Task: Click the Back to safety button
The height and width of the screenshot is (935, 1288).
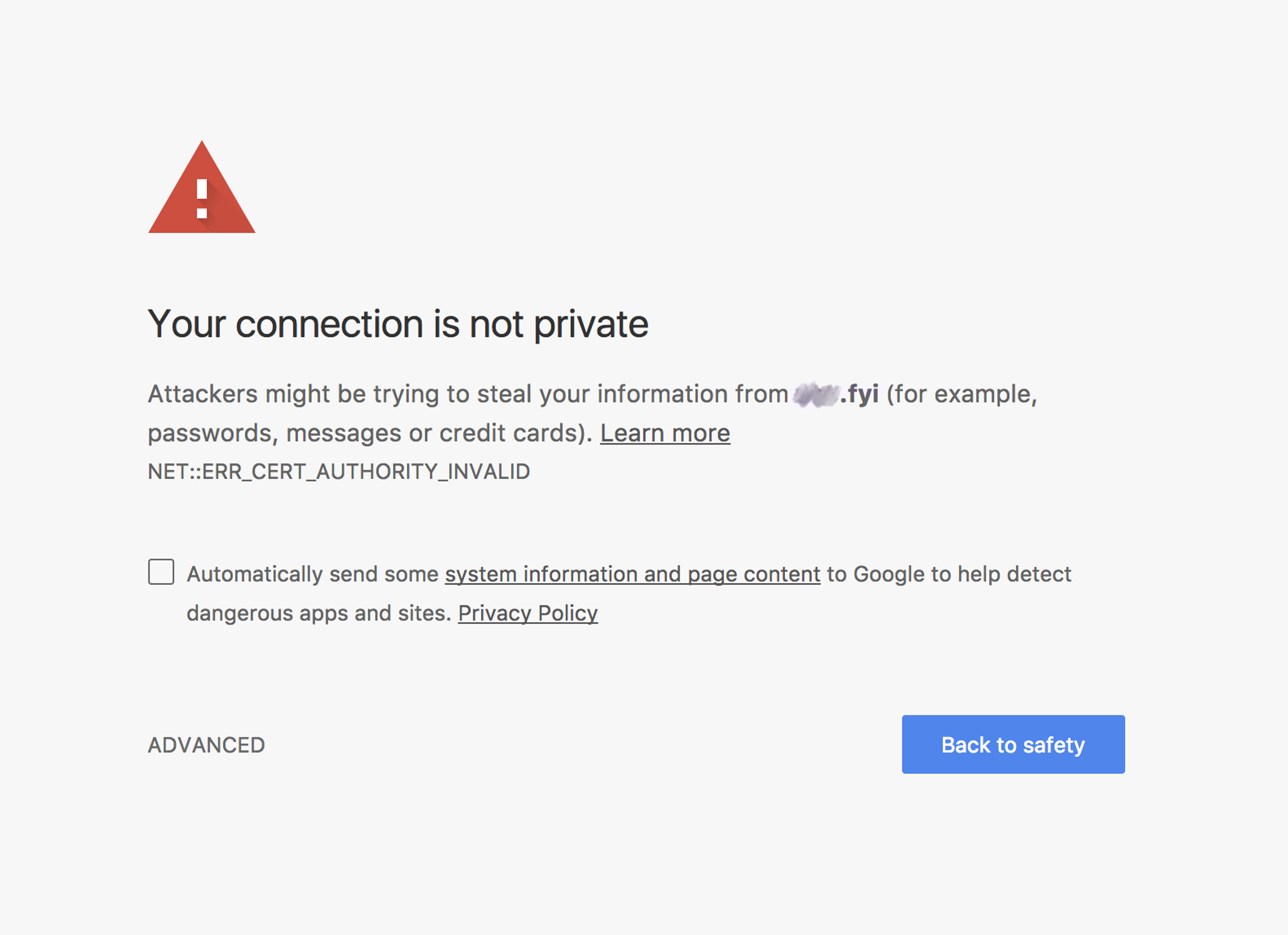Action: pyautogui.click(x=1013, y=745)
